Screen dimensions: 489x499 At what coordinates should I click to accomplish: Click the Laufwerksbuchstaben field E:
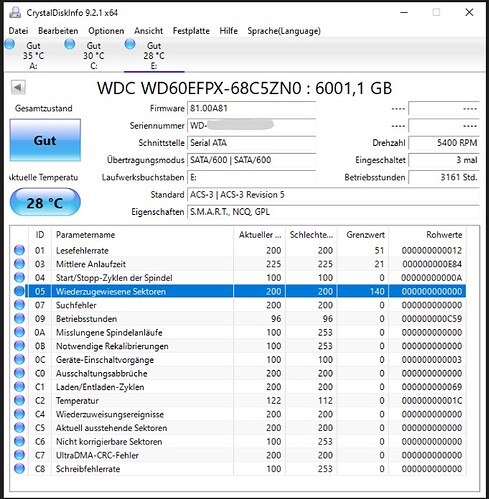coord(251,177)
